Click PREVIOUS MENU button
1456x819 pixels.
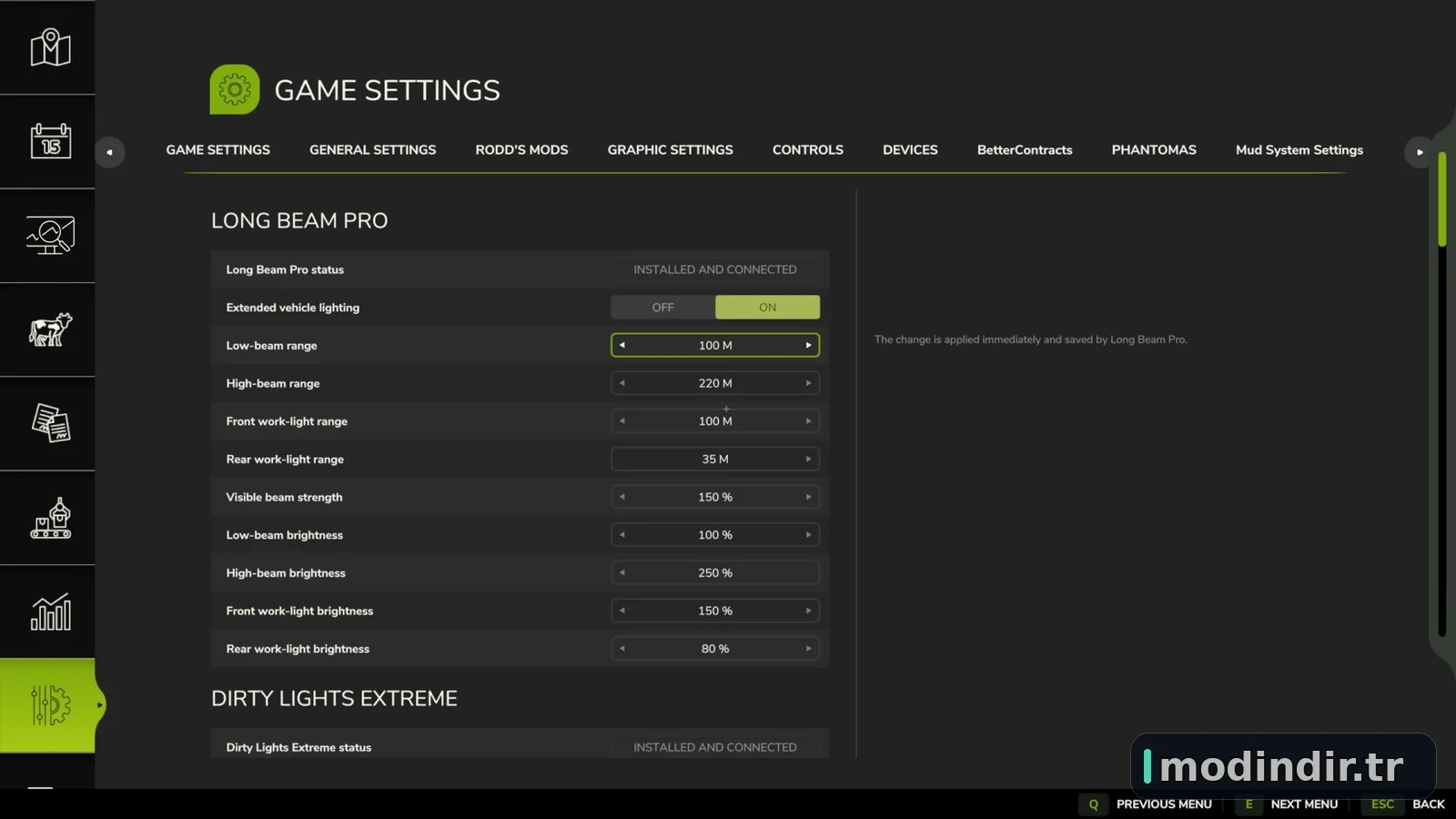[1164, 804]
